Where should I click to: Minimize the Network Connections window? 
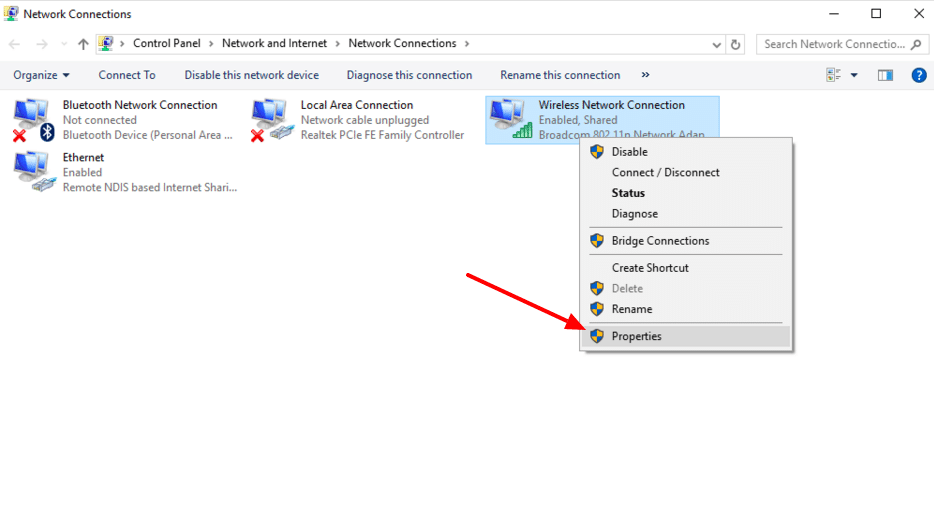click(x=833, y=14)
